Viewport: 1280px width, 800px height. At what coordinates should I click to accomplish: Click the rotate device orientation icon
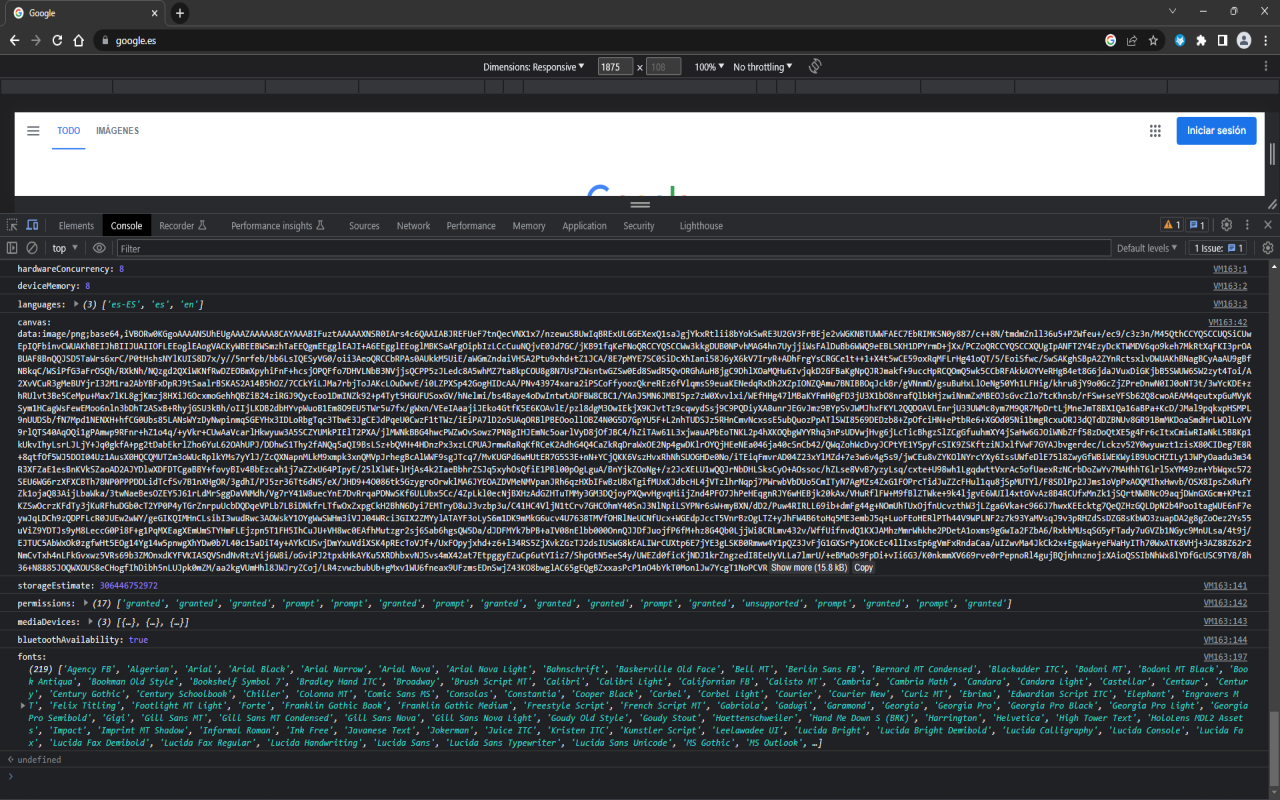point(815,67)
